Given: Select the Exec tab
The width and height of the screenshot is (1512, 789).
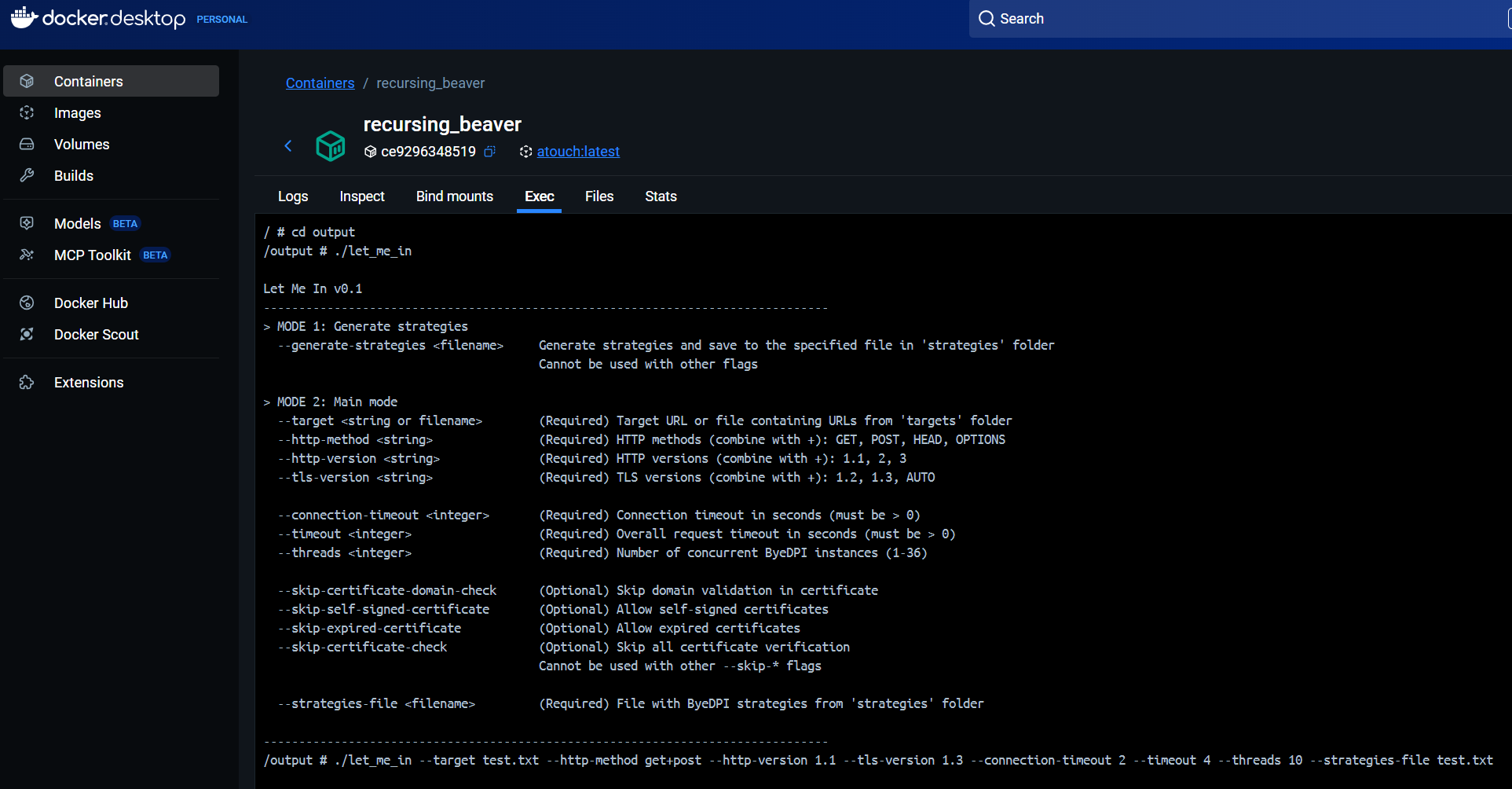Looking at the screenshot, I should pos(540,196).
